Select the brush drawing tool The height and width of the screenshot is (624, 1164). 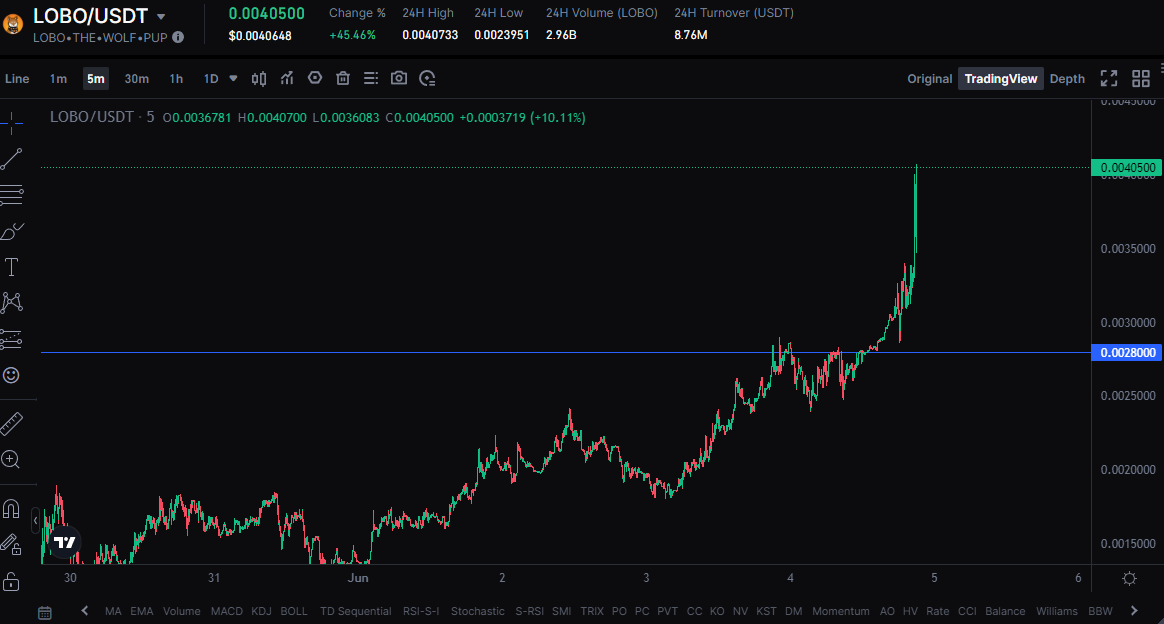point(11,231)
